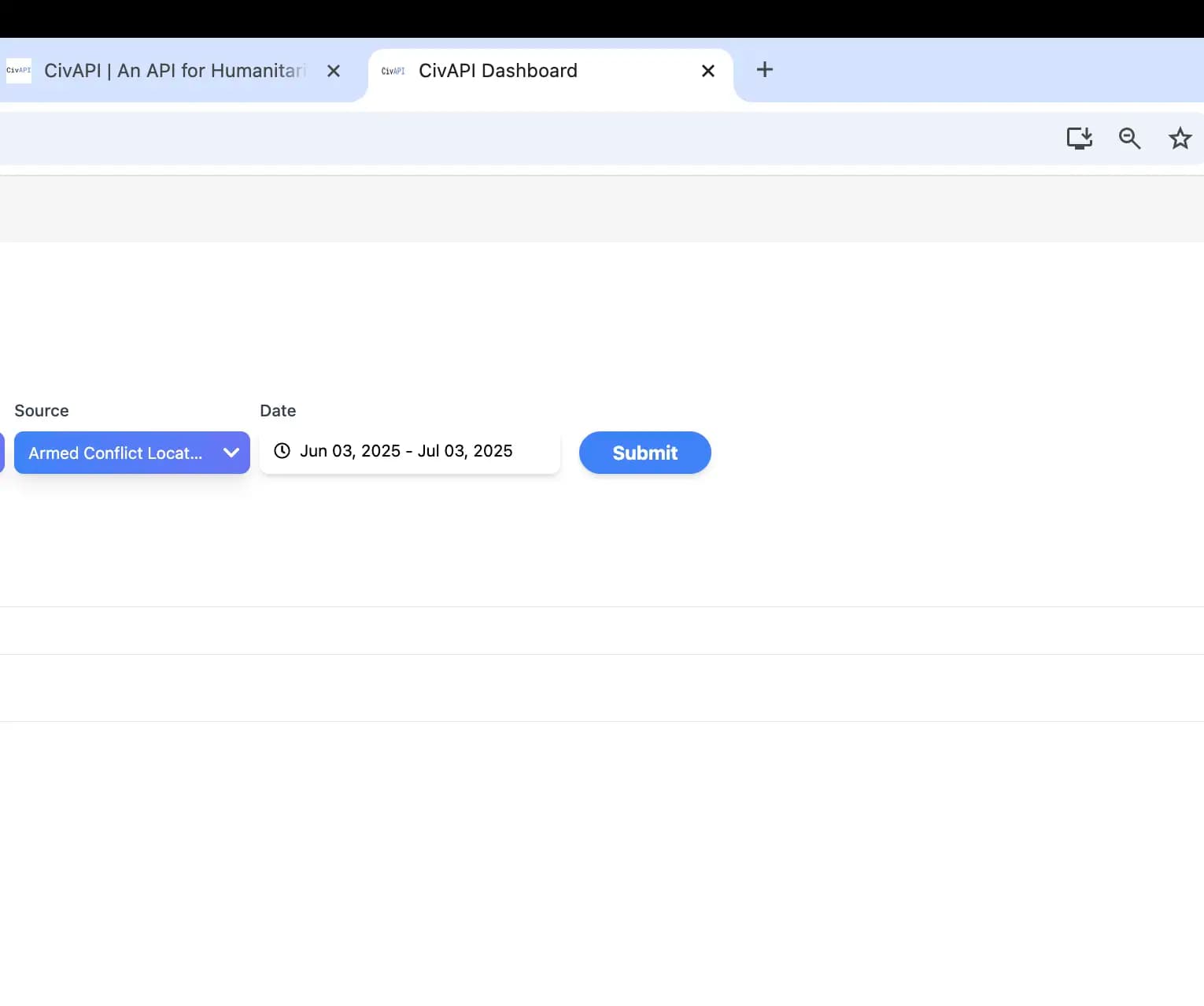Open the Armed Conflict Locat... source dropdown
This screenshot has width=1204, height=1006.
[x=116, y=453]
